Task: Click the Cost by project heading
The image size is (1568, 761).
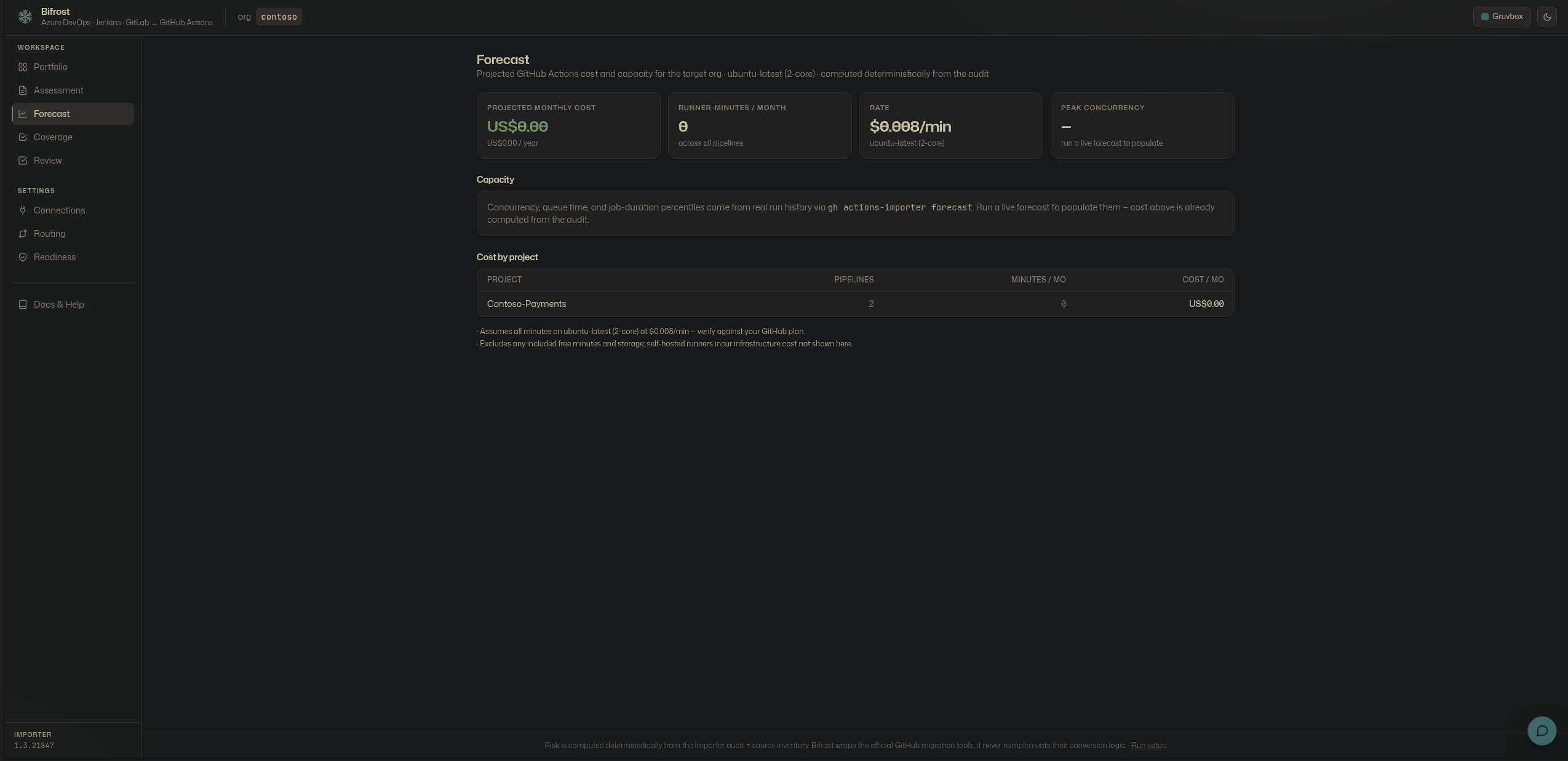Action: pos(507,257)
